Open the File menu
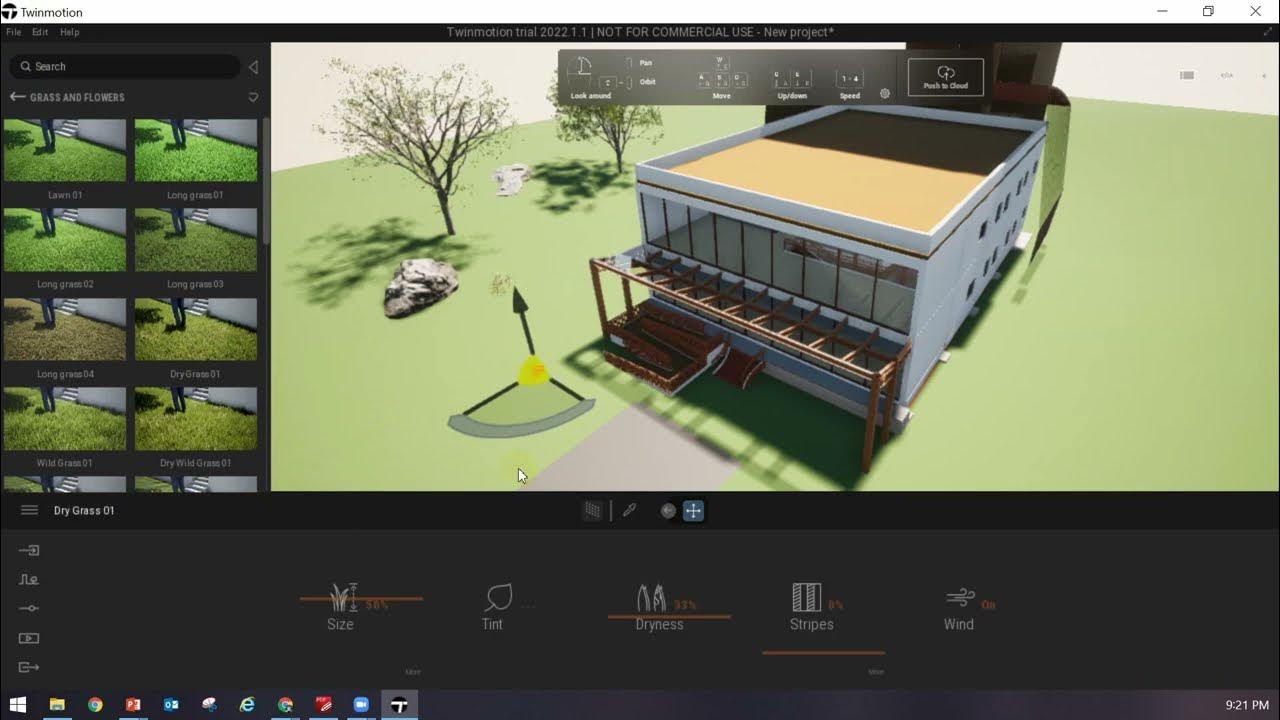Viewport: 1280px width, 720px height. [14, 32]
